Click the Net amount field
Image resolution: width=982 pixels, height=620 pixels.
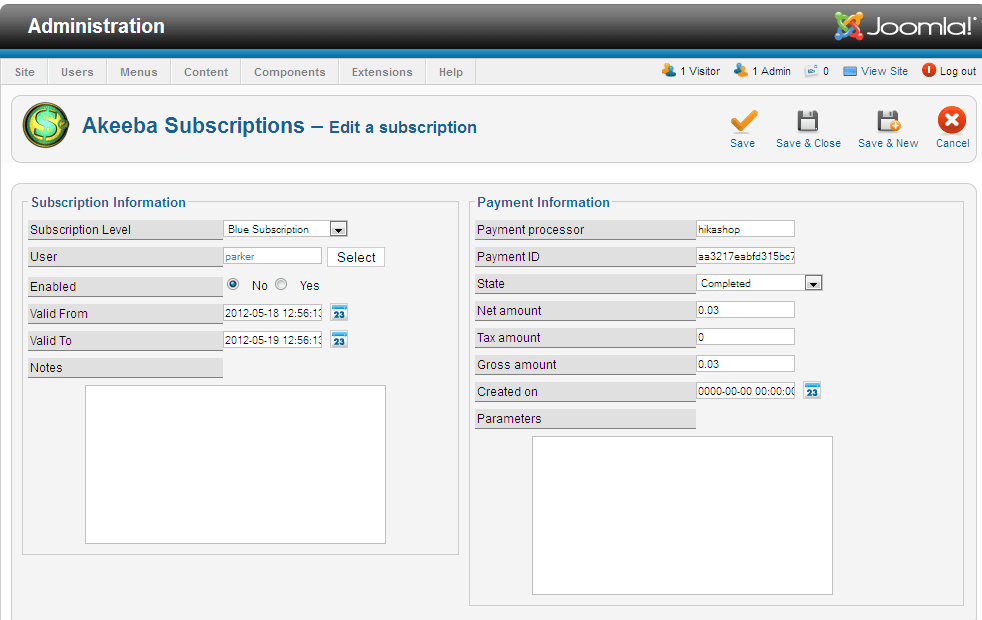pyautogui.click(x=745, y=309)
